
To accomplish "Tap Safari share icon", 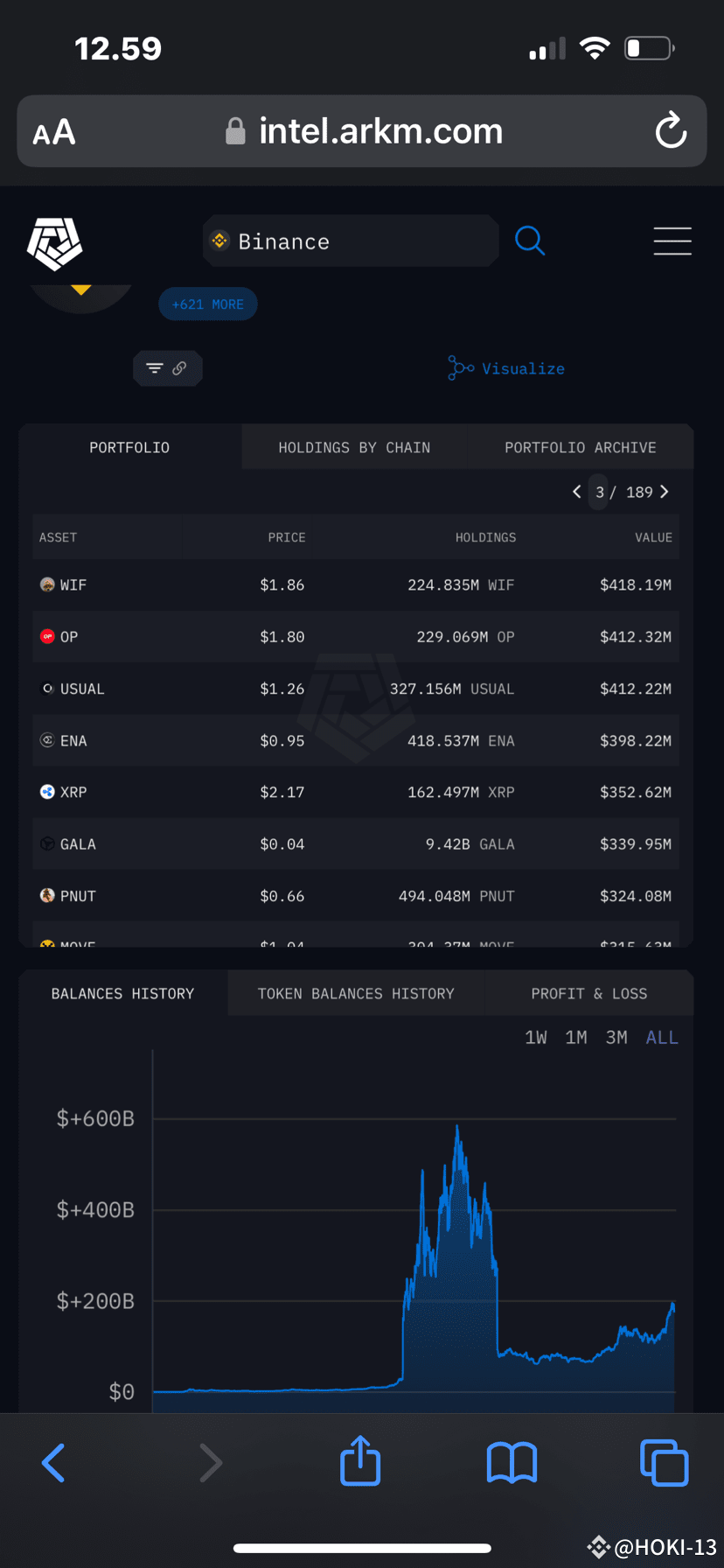I will click(x=360, y=1460).
